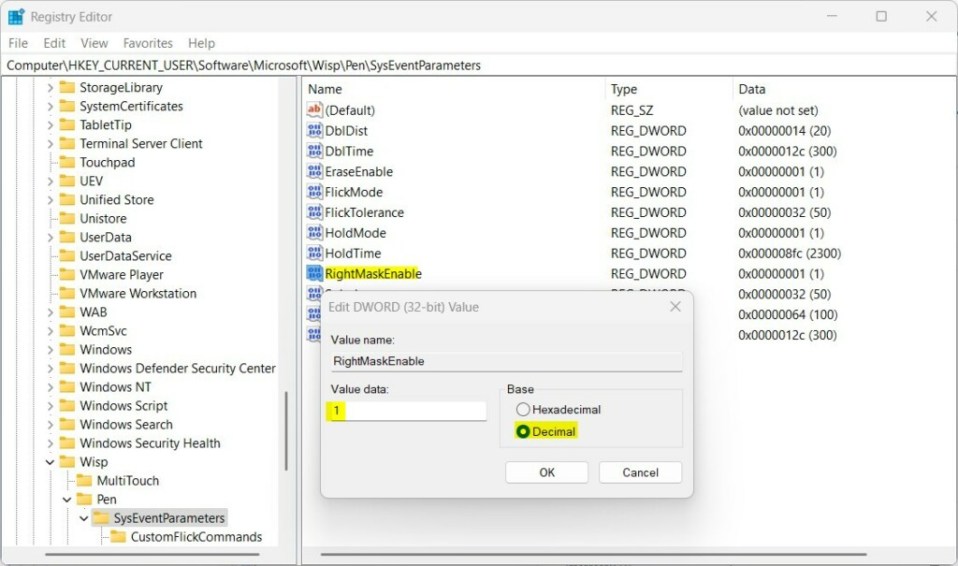The image size is (958, 566).
Task: Click the WAB folder icon
Action: 67,312
